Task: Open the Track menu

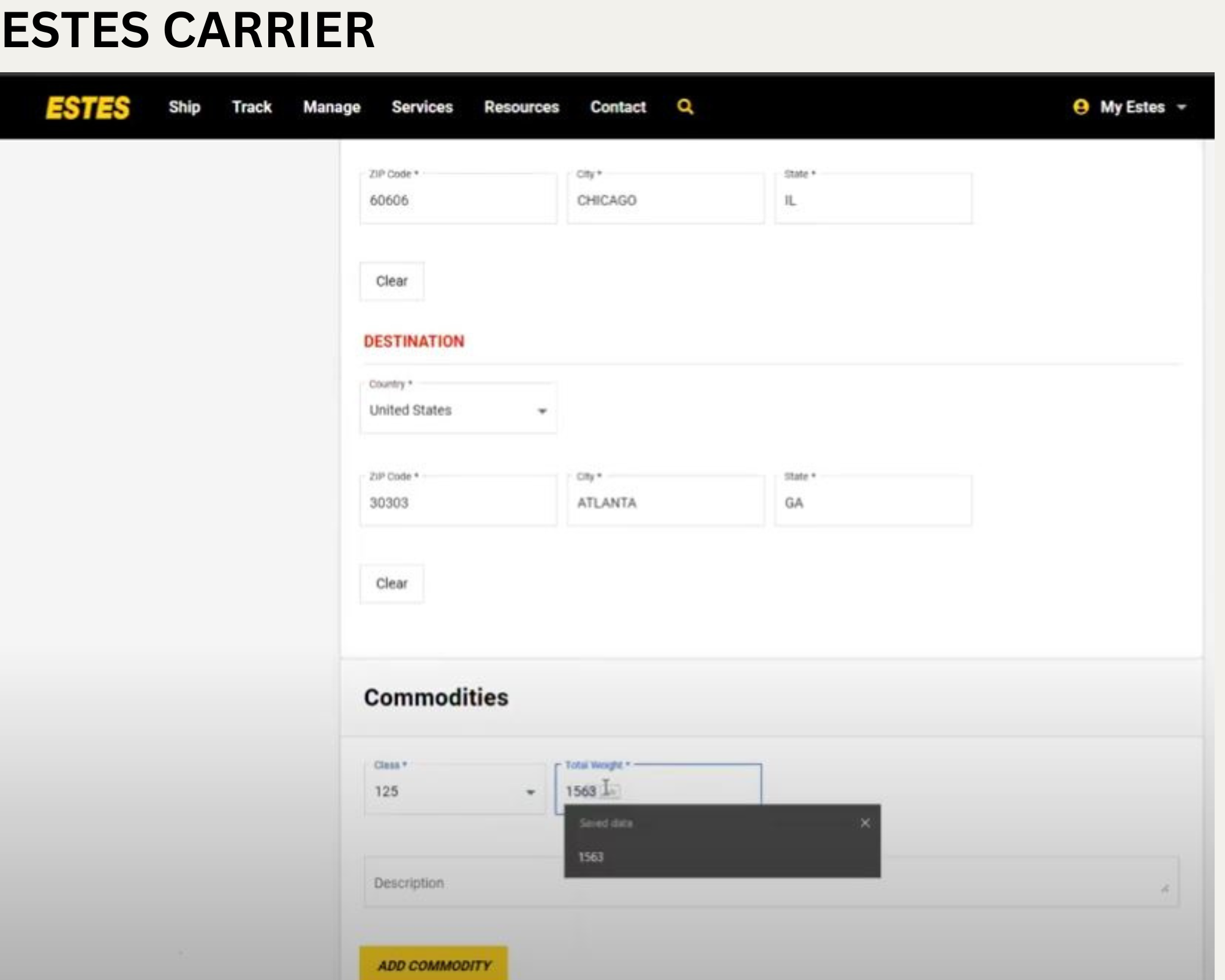Action: 252,107
